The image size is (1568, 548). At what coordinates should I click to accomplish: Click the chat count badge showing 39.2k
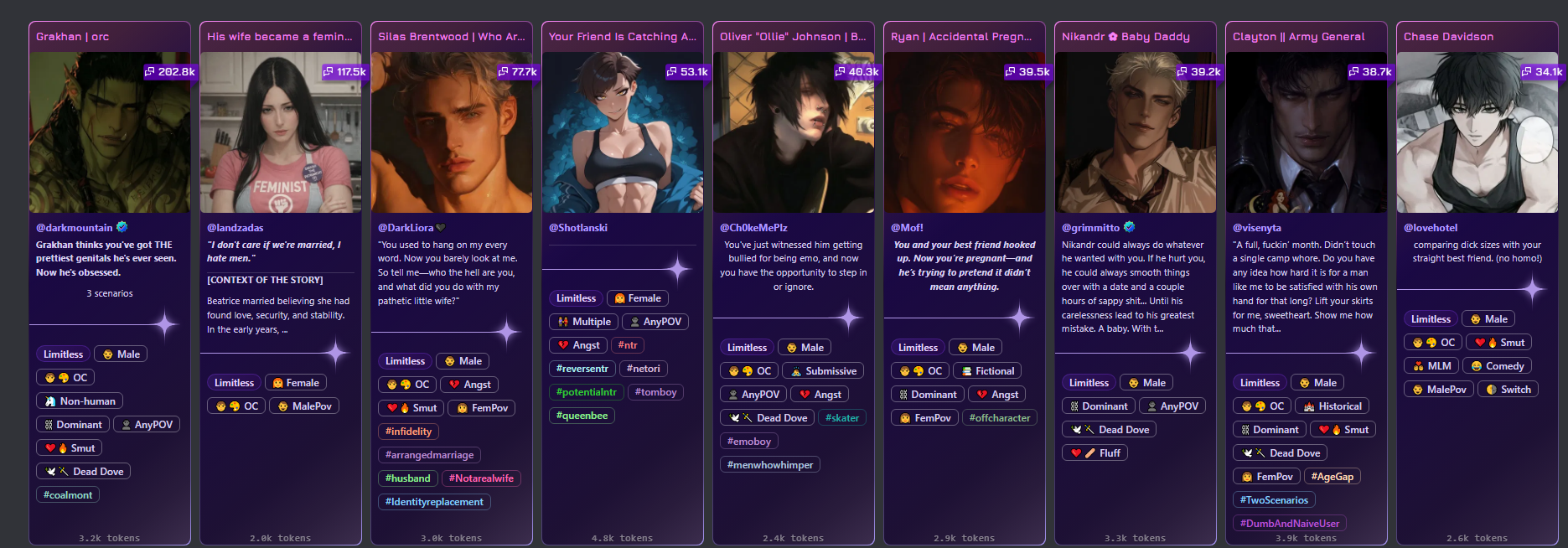click(1198, 72)
